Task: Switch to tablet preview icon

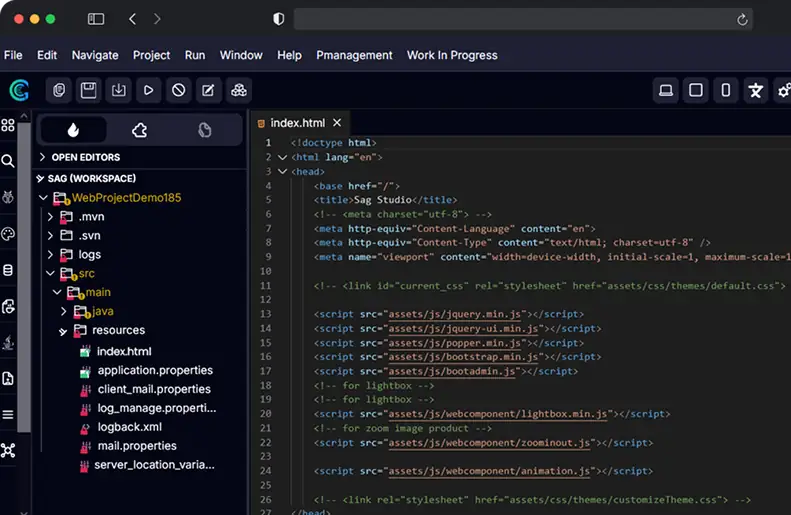Action: pyautogui.click(x=696, y=90)
